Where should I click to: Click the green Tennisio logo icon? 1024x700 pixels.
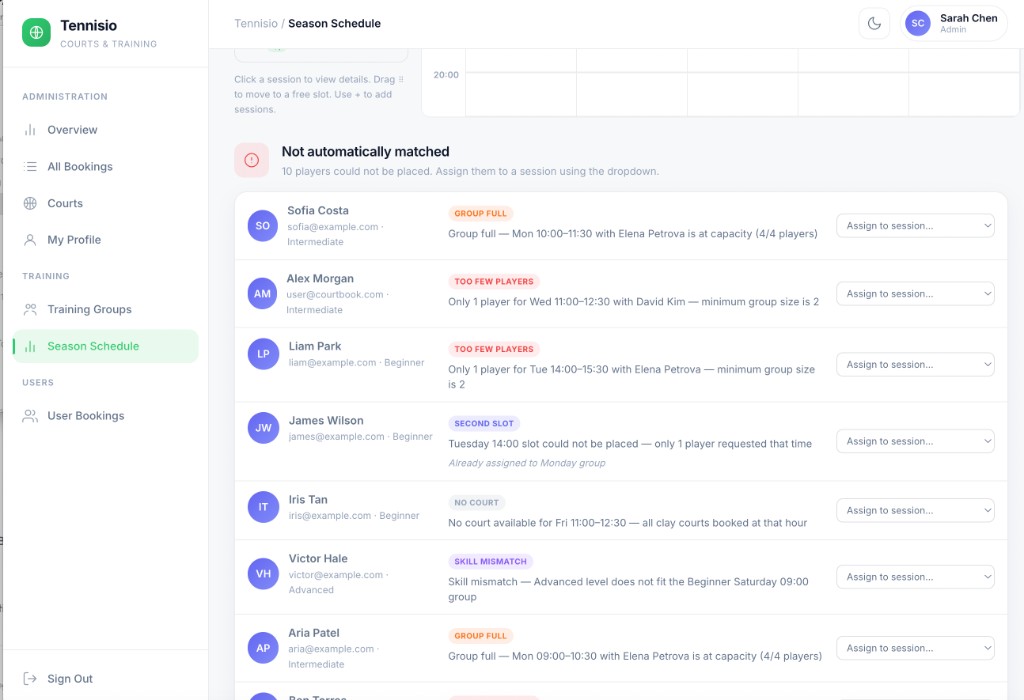pos(36,32)
